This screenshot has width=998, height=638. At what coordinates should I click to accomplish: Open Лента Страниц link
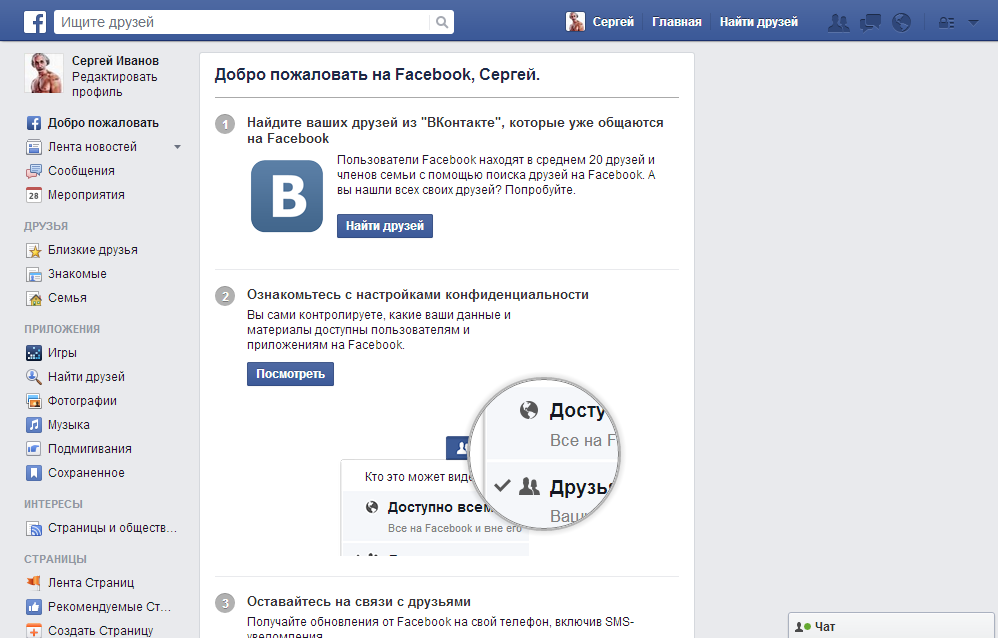[91, 583]
